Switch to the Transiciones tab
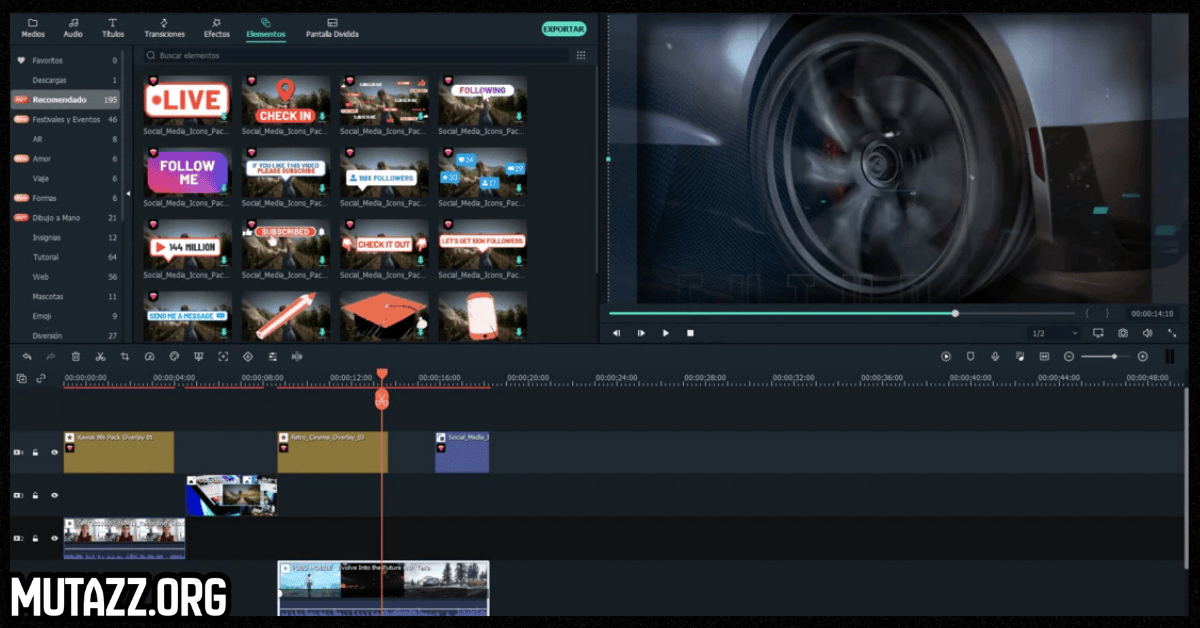 [164, 28]
